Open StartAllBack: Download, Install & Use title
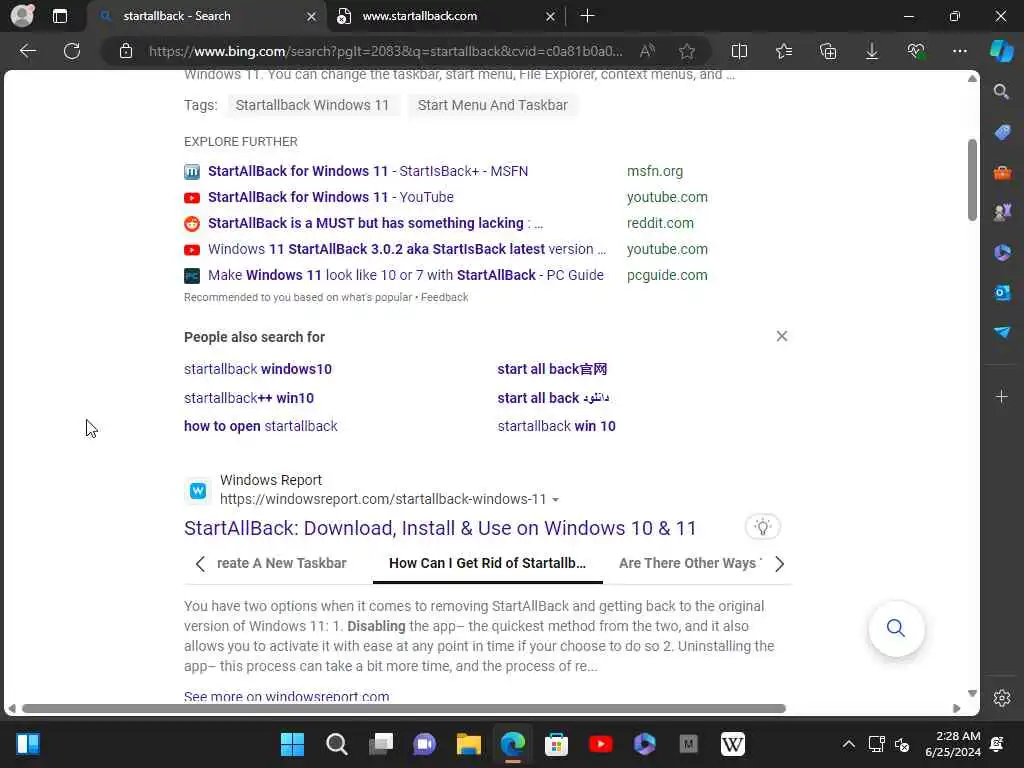This screenshot has height=768, width=1024. (440, 528)
